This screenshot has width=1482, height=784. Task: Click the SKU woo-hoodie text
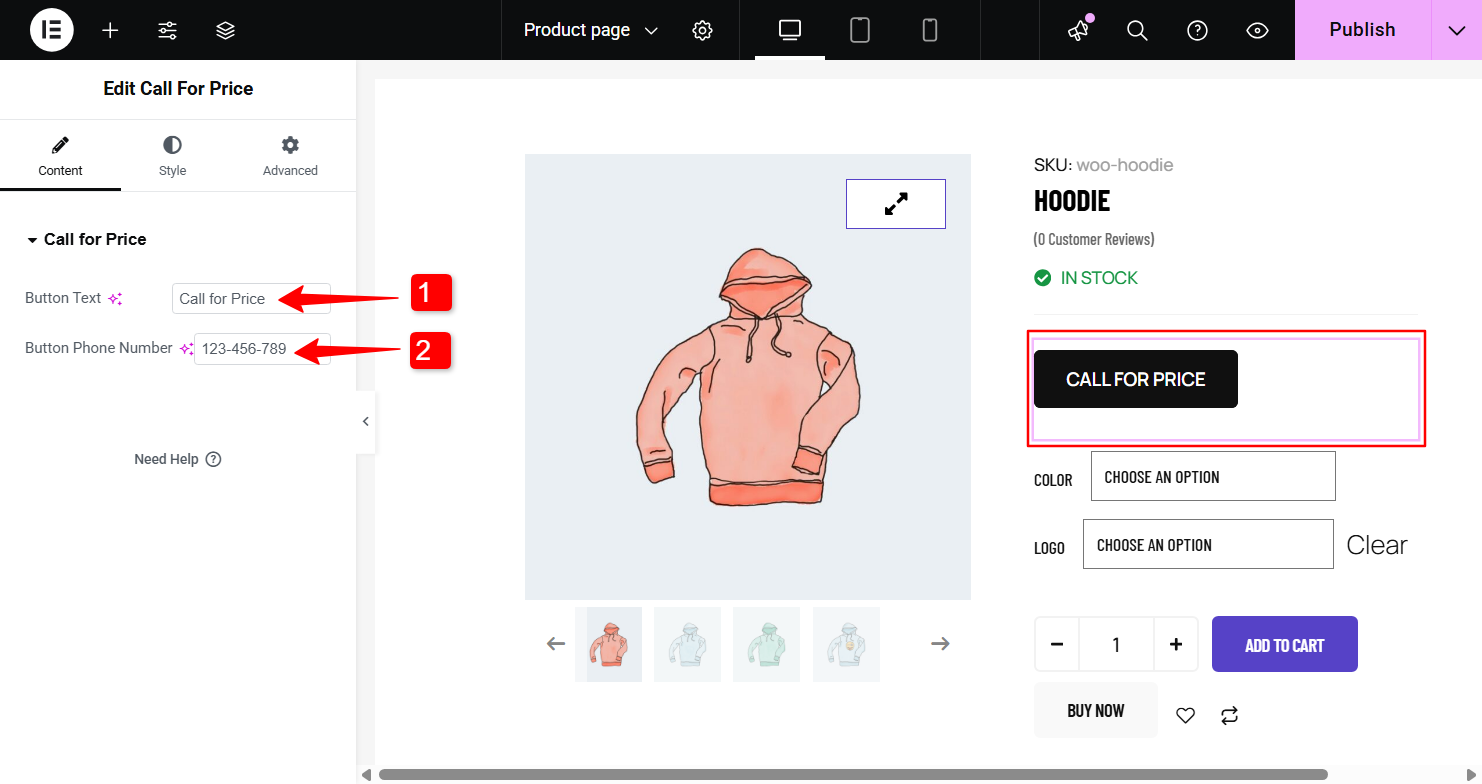coord(1104,165)
